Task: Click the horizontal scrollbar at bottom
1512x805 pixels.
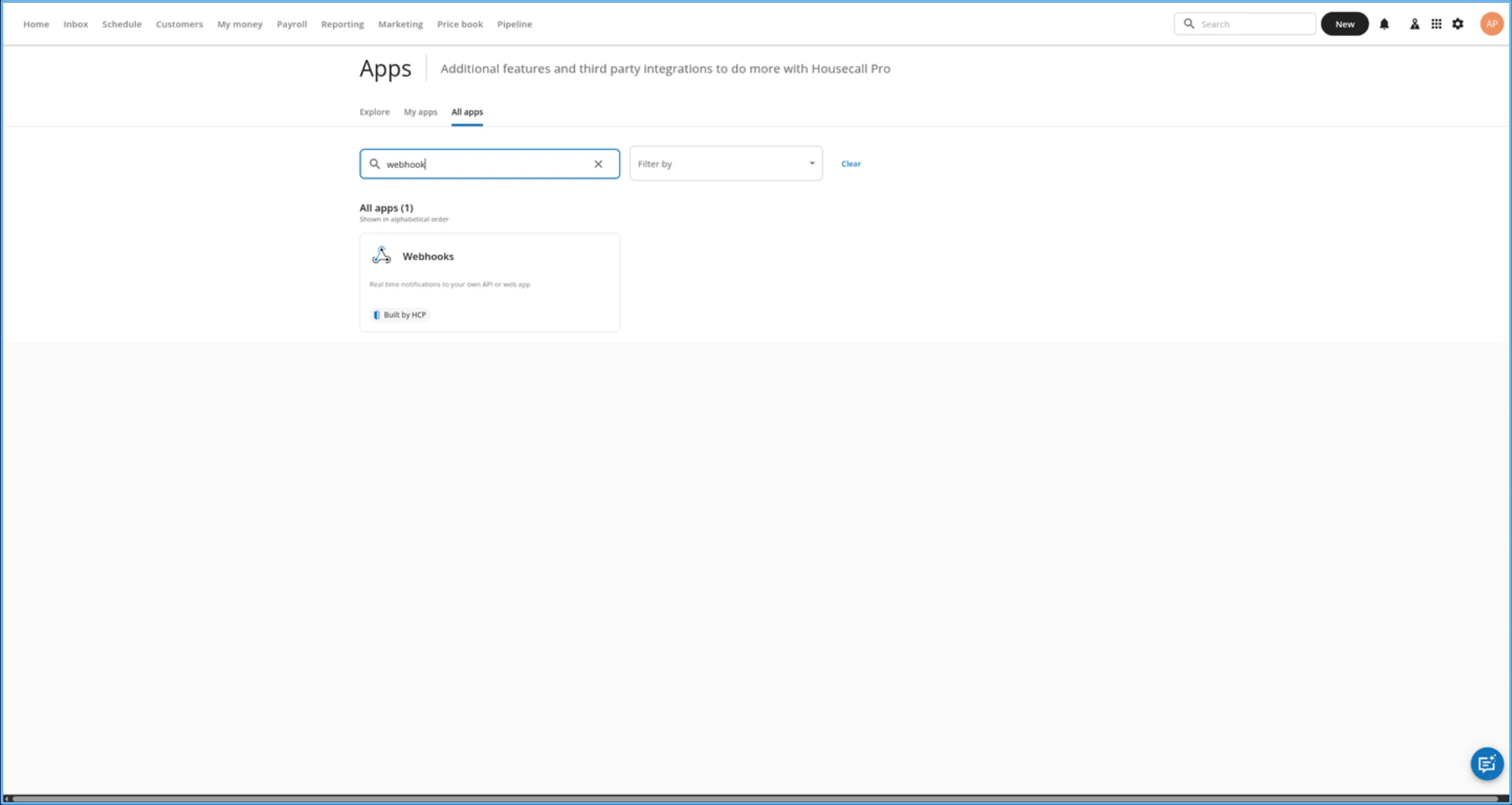Action: pos(756,799)
